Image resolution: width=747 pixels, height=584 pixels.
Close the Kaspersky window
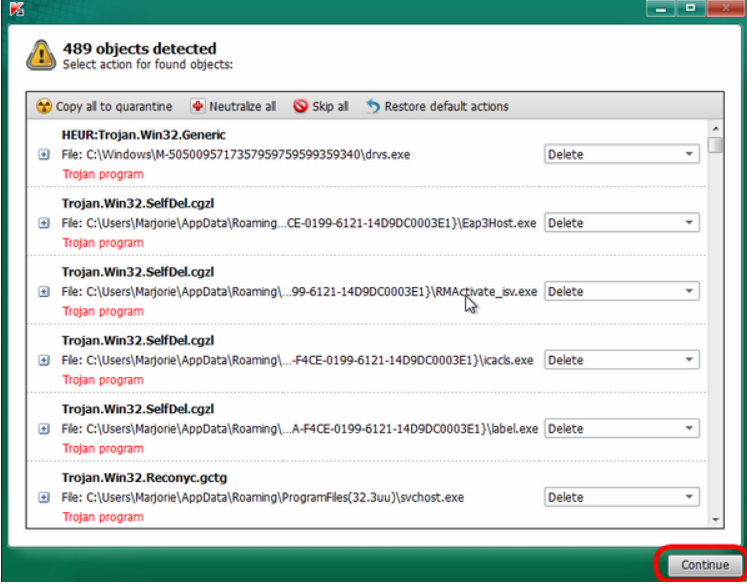pyautogui.click(x=726, y=8)
